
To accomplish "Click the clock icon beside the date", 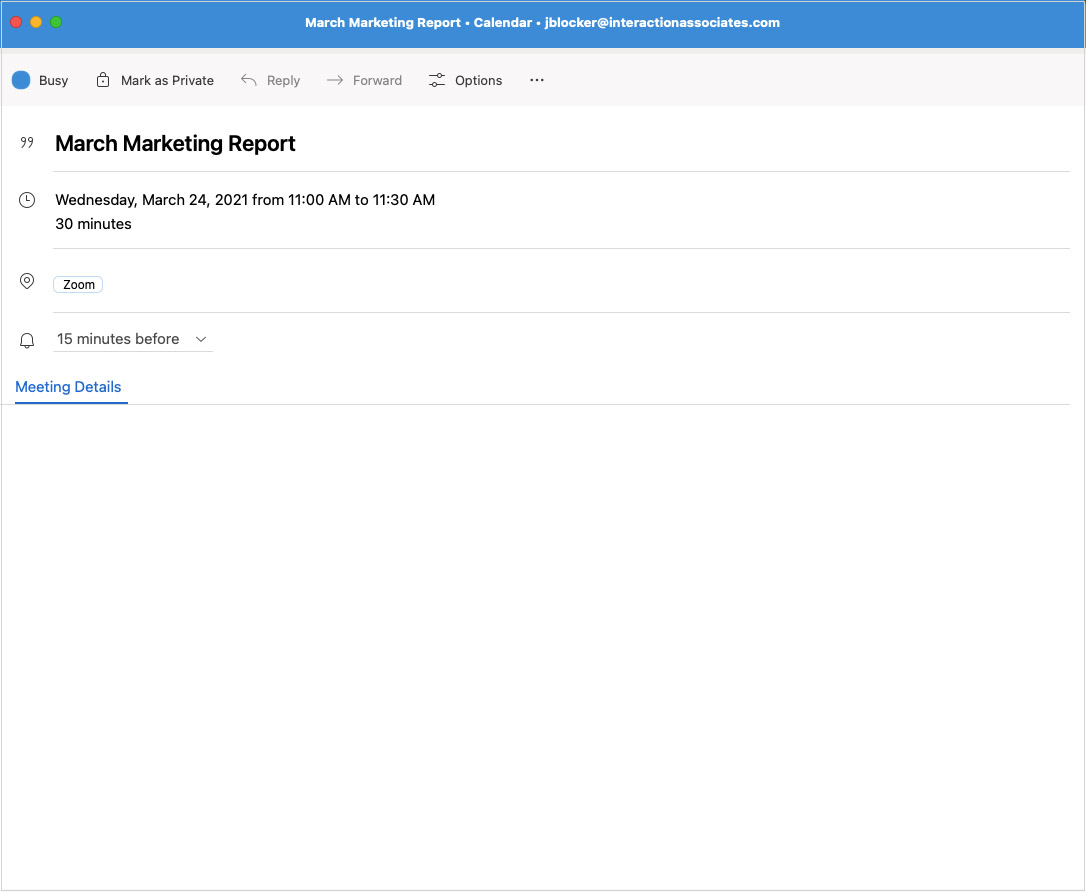I will tap(27, 200).
